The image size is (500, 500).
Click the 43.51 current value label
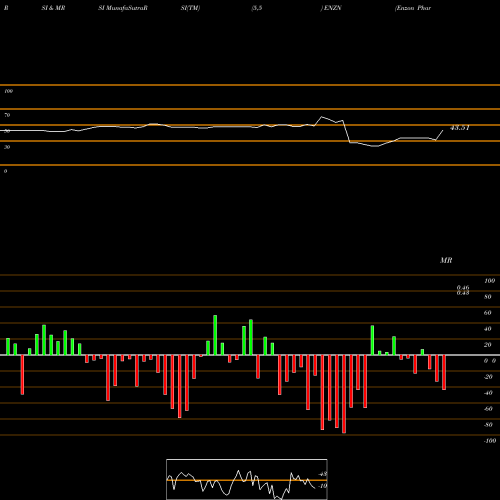pos(460,128)
